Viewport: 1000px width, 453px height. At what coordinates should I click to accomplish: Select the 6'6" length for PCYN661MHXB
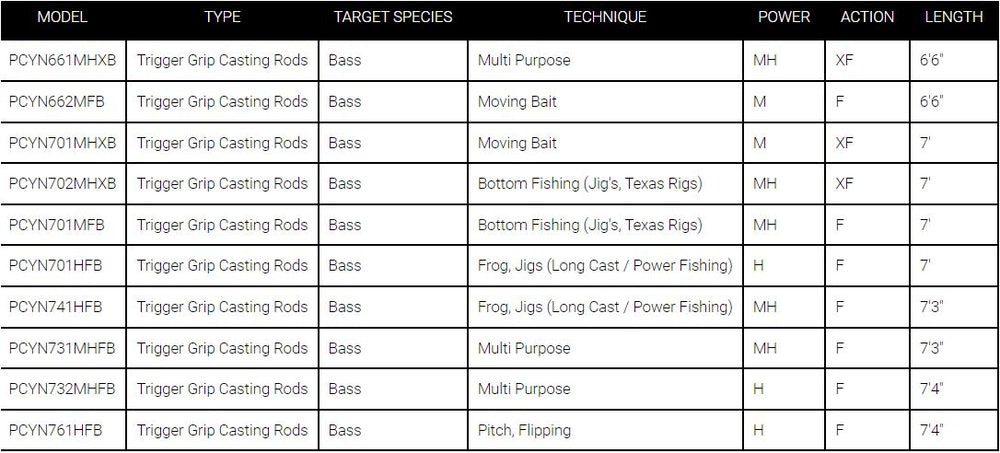(930, 60)
